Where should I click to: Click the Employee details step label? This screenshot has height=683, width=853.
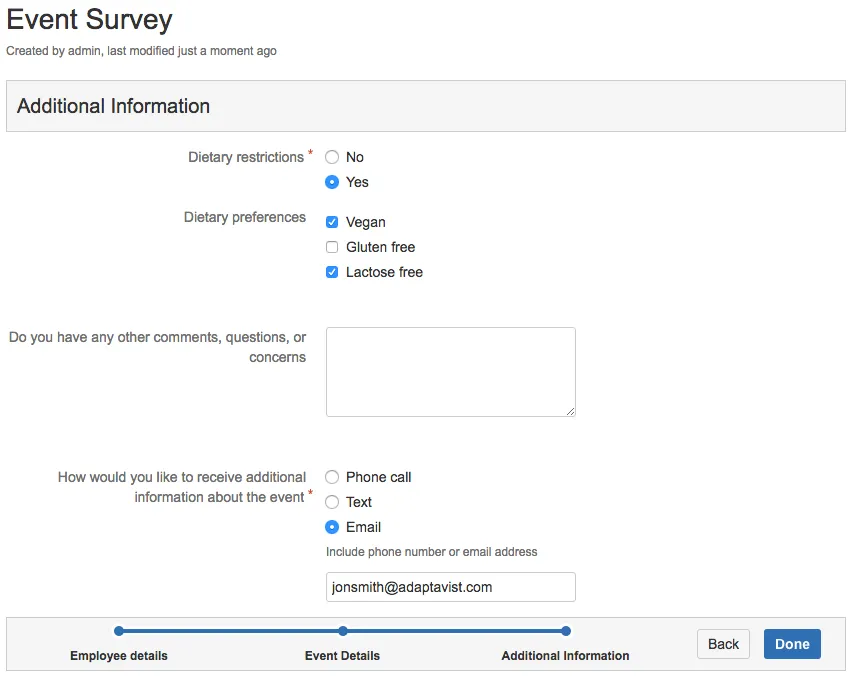click(x=119, y=656)
